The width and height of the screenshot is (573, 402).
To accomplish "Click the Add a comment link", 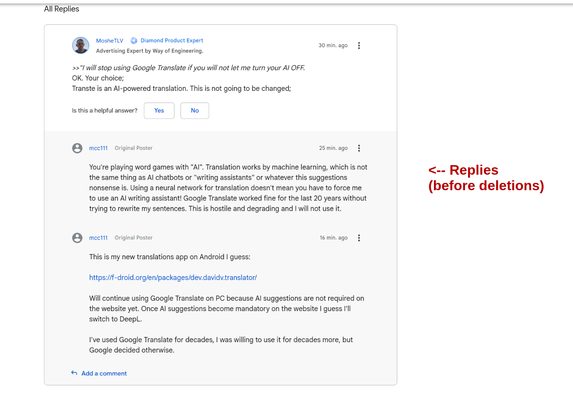I will pos(104,373).
